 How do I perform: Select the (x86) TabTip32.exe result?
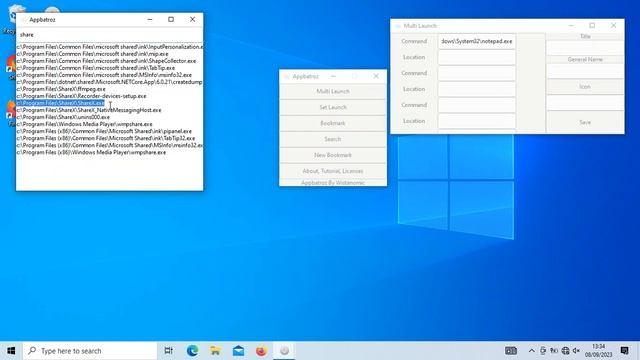point(106,138)
